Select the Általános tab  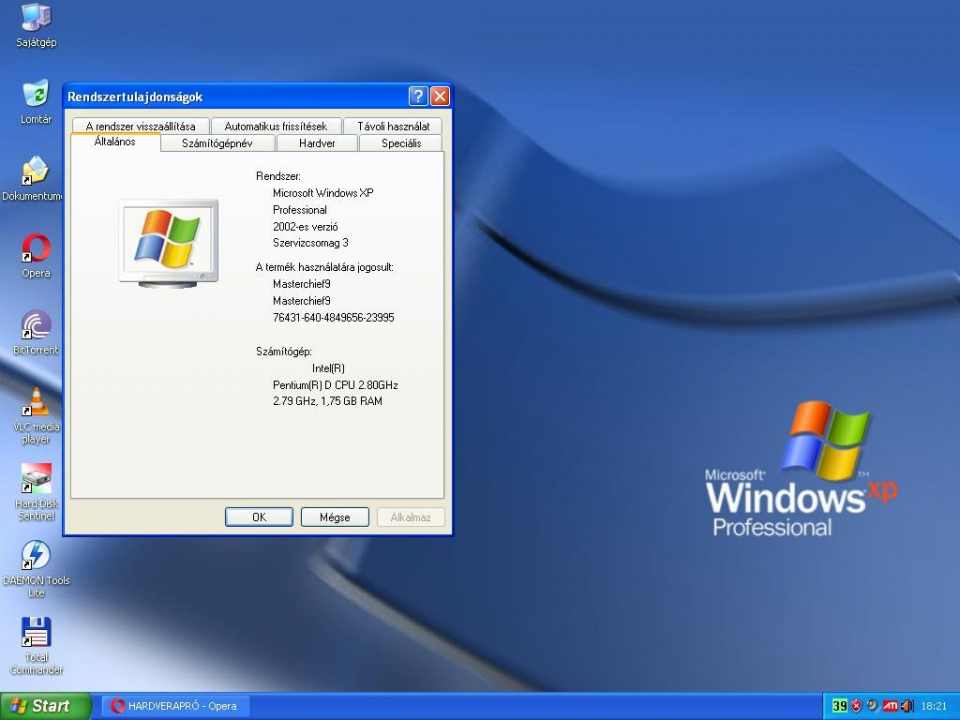tap(115, 141)
